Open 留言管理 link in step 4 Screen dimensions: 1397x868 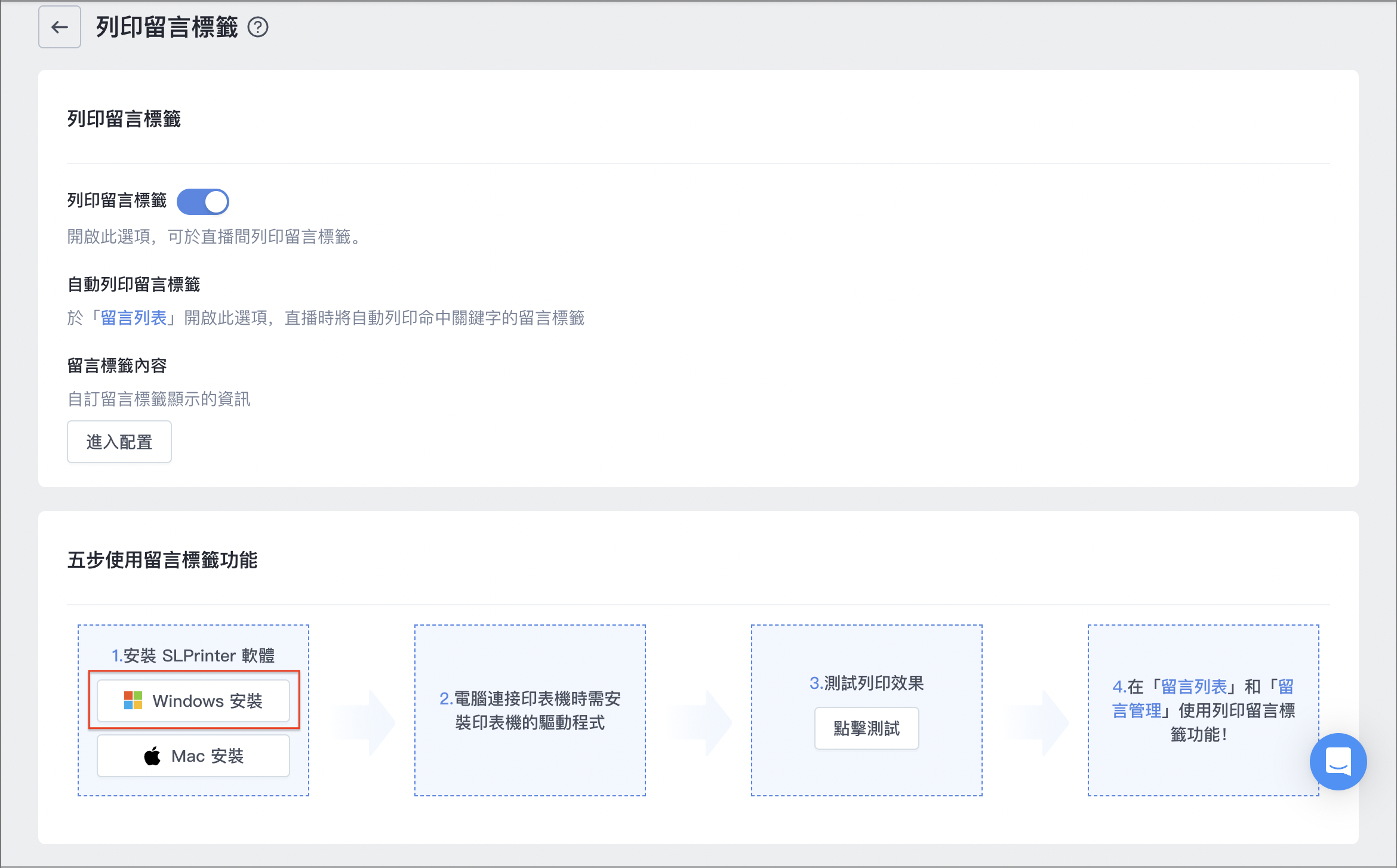1203,698
